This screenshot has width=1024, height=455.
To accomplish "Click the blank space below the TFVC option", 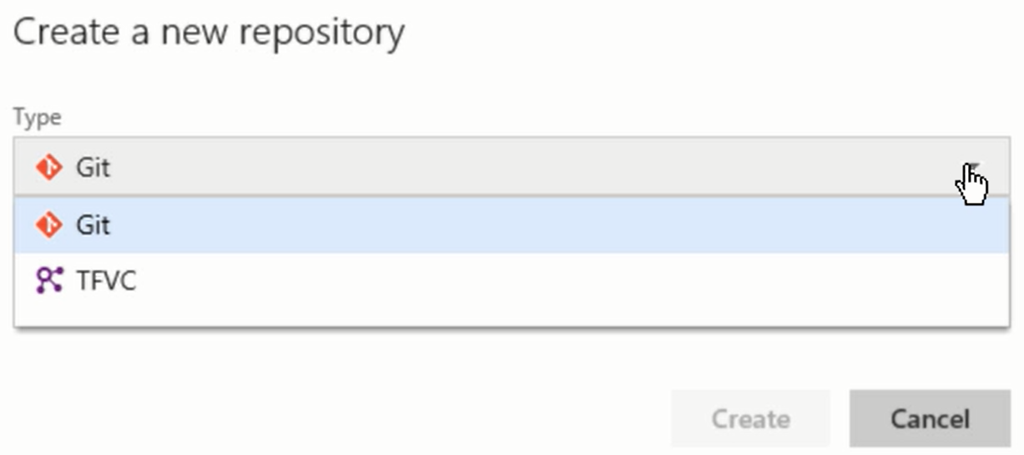I will pyautogui.click(x=511, y=317).
